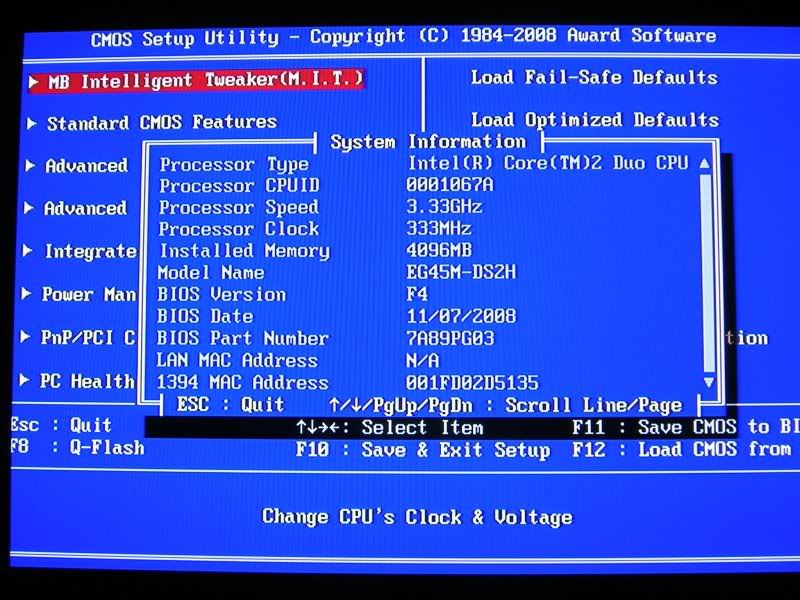Viewport: 800px width, 600px height.
Task: Select the BIOS Version label
Action: click(221, 294)
